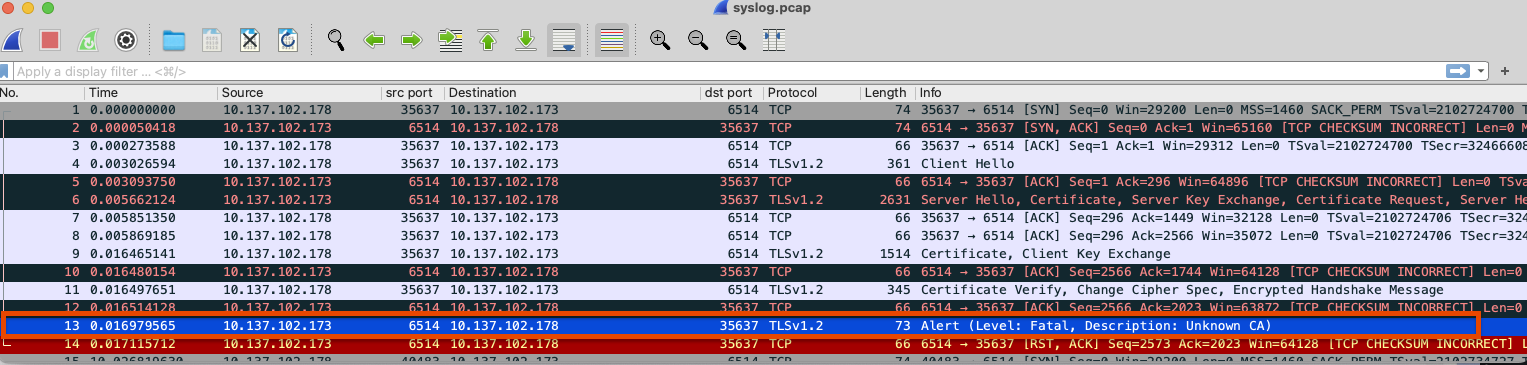Select packet 8 at time 0.005869185
This screenshot has height=365, width=1527.
(763, 236)
